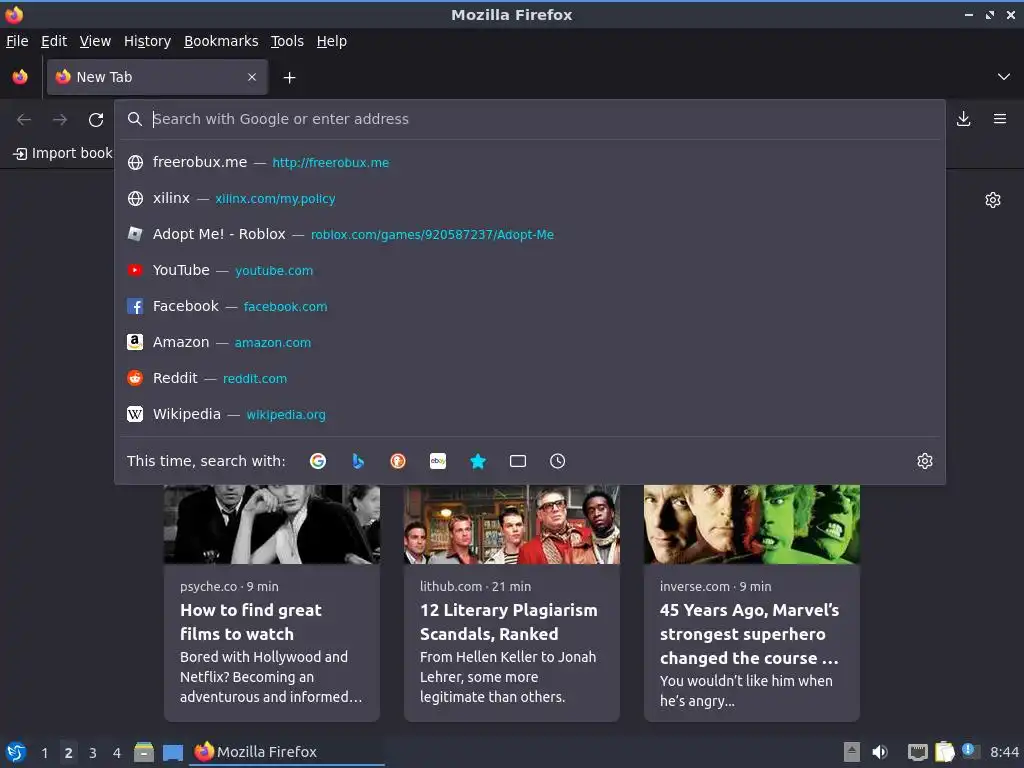Click the New Tab tab label
Screen dimensions: 1024x768
pyautogui.click(x=104, y=77)
